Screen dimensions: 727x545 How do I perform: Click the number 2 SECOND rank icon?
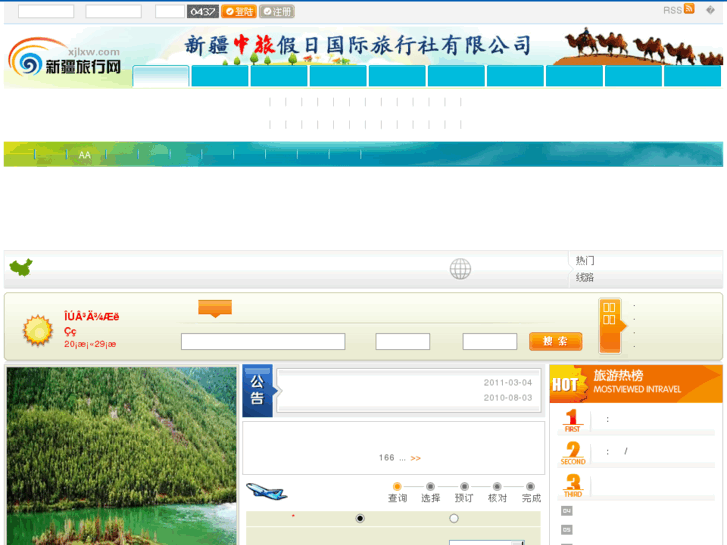[x=573, y=453]
